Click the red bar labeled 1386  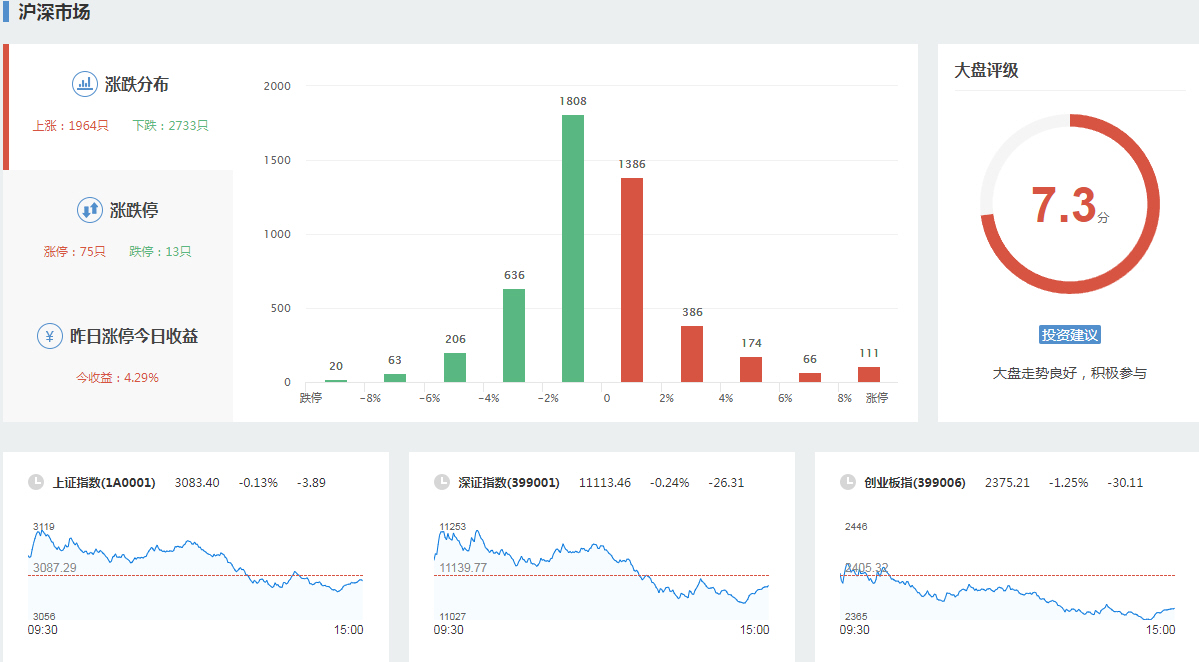click(x=632, y=280)
